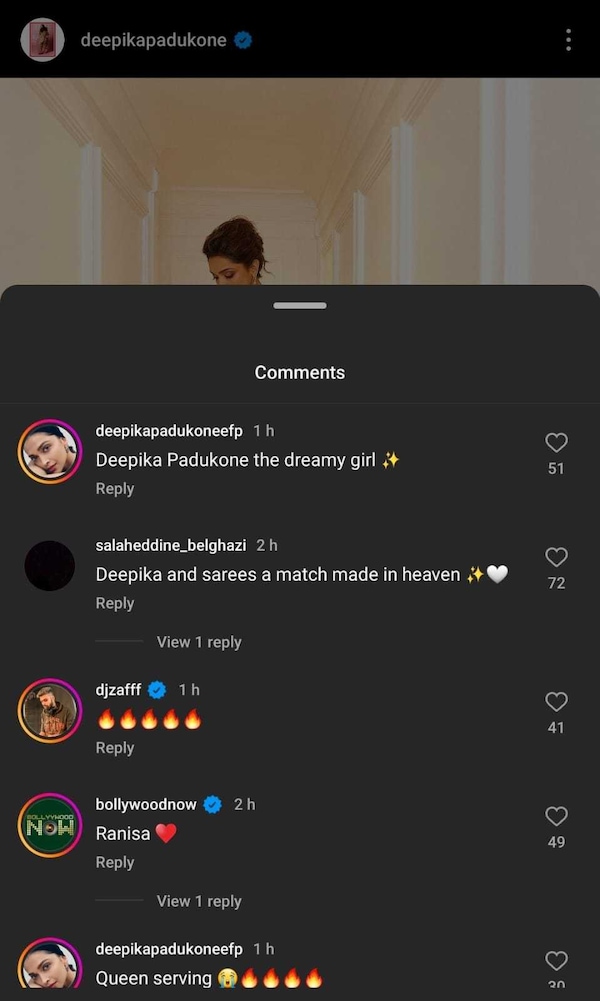Tap the comments sheet drag handle
This screenshot has width=600, height=1001.
(300, 306)
